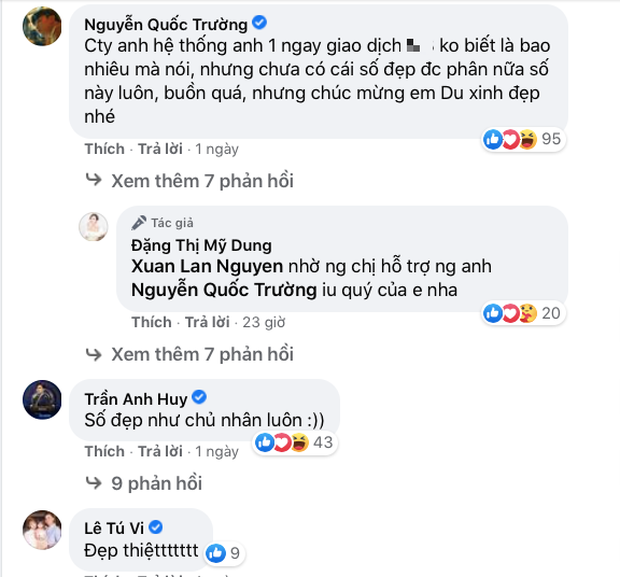Click Đặng Thị Mỹ Dung's avatar

(x=94, y=226)
